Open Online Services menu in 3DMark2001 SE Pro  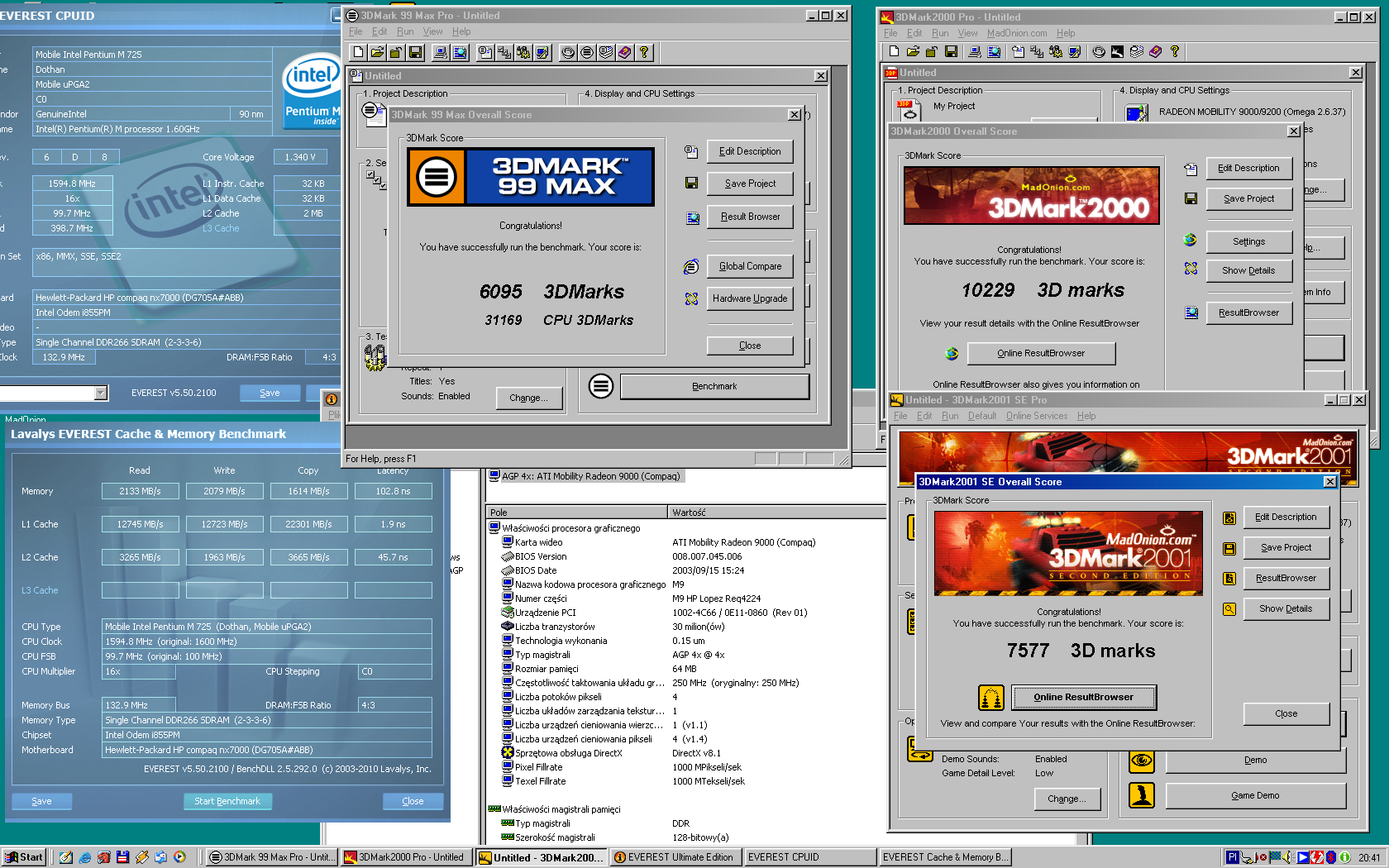1037,417
